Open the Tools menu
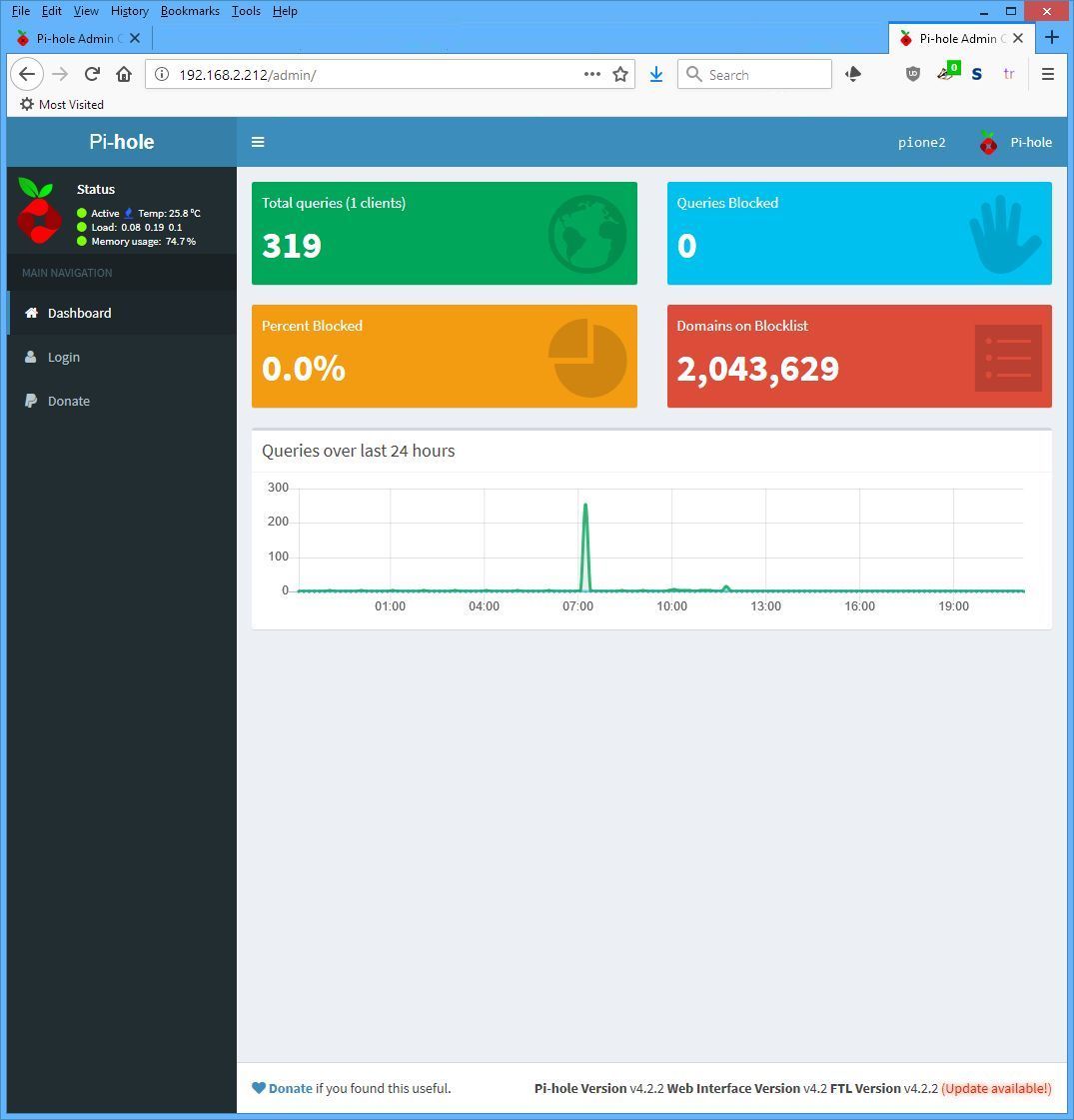This screenshot has height=1120, width=1074. tap(246, 11)
